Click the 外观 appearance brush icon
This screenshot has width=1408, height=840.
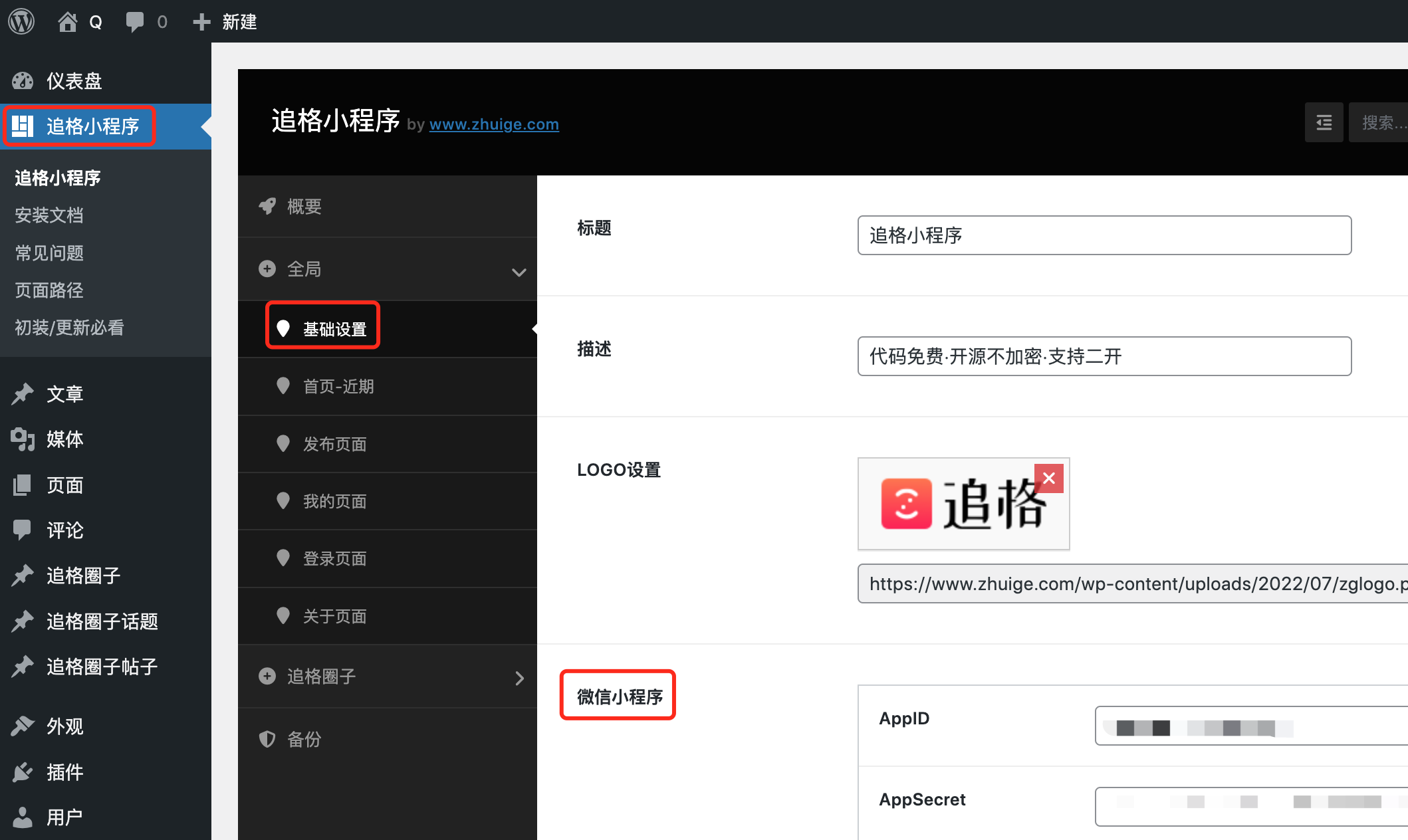(x=23, y=726)
